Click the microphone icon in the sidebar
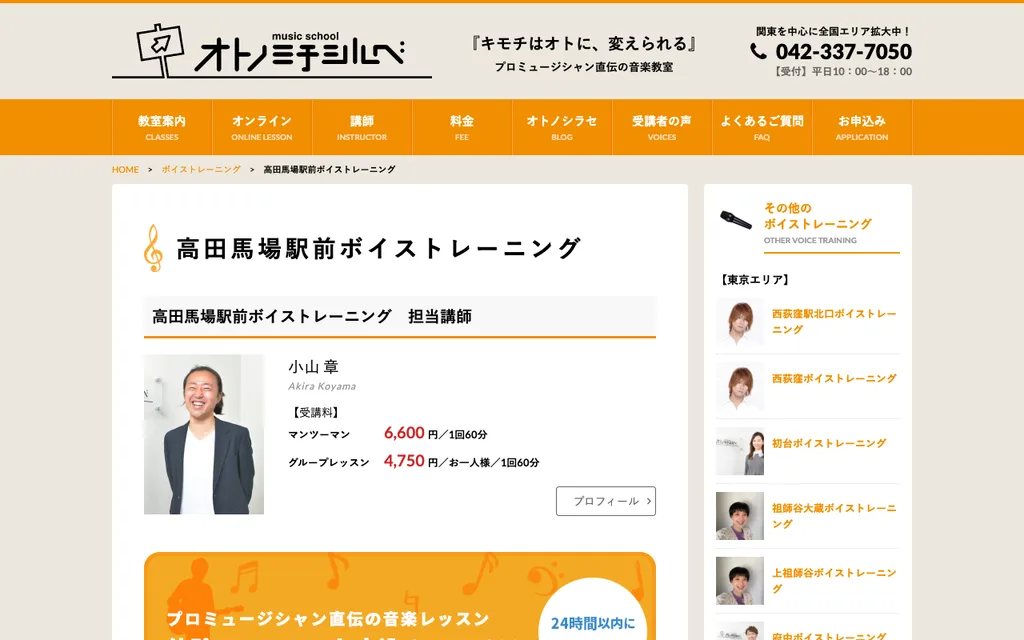Screen dimensions: 1024x640 click(x=736, y=220)
